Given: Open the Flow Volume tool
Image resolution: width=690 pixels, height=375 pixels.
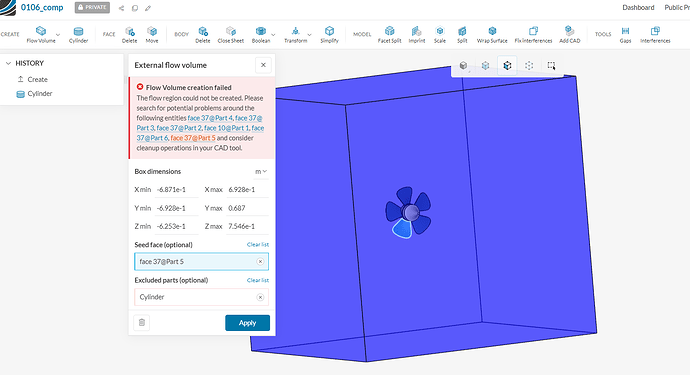Looking at the screenshot, I should (40, 34).
